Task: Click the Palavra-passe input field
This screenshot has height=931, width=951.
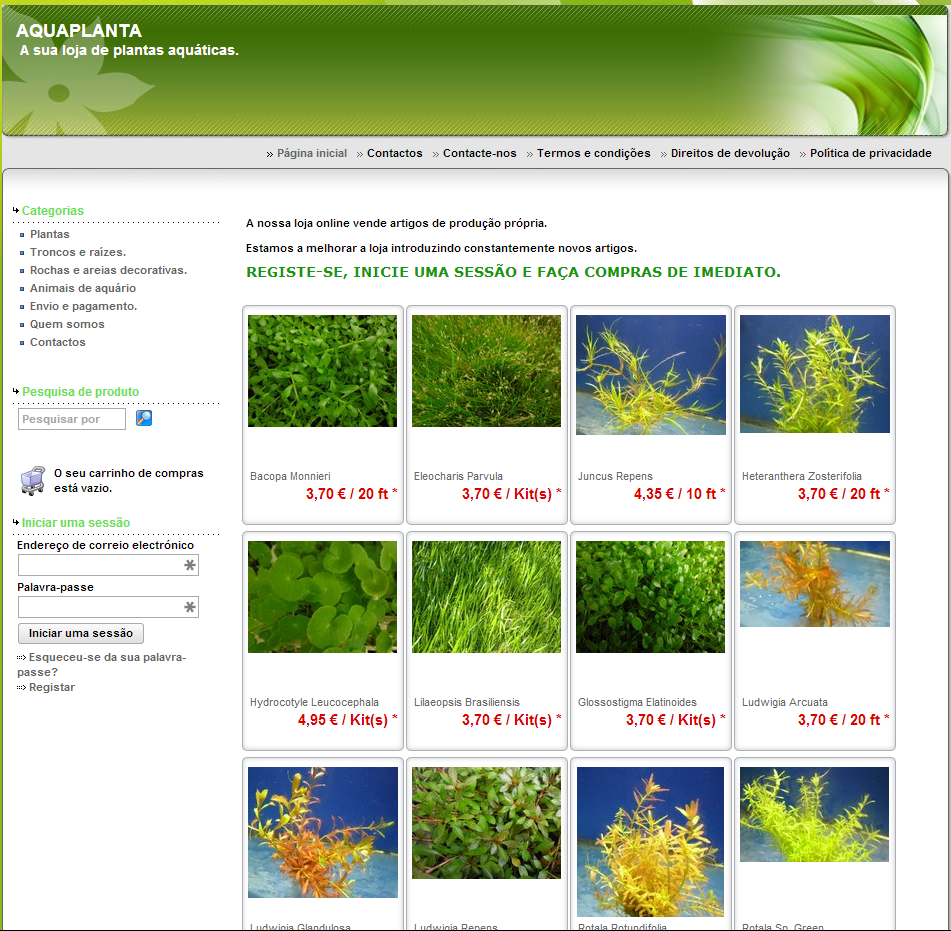Action: [x=100, y=607]
